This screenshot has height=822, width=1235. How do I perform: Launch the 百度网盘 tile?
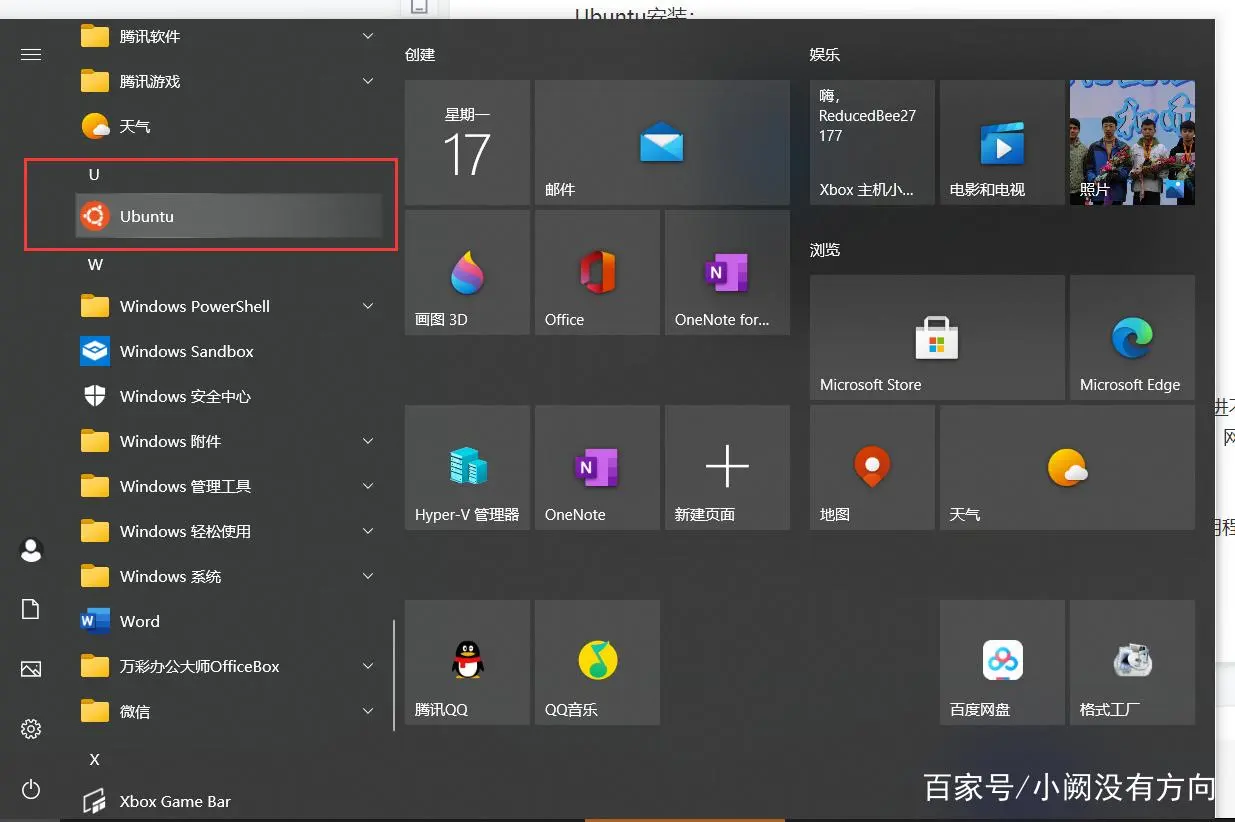[1002, 662]
